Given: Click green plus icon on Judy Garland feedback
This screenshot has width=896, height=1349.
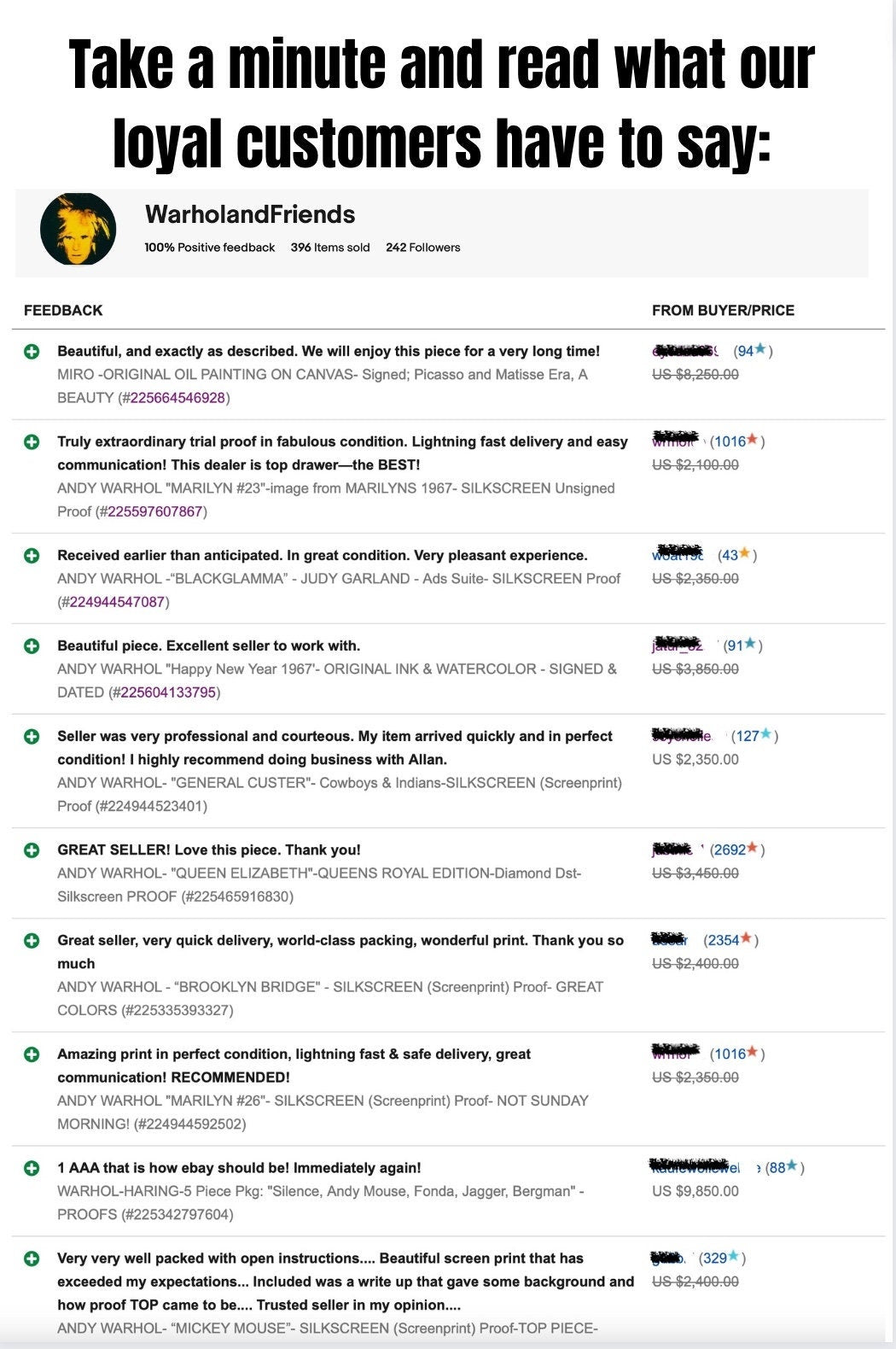Looking at the screenshot, I should [34, 555].
